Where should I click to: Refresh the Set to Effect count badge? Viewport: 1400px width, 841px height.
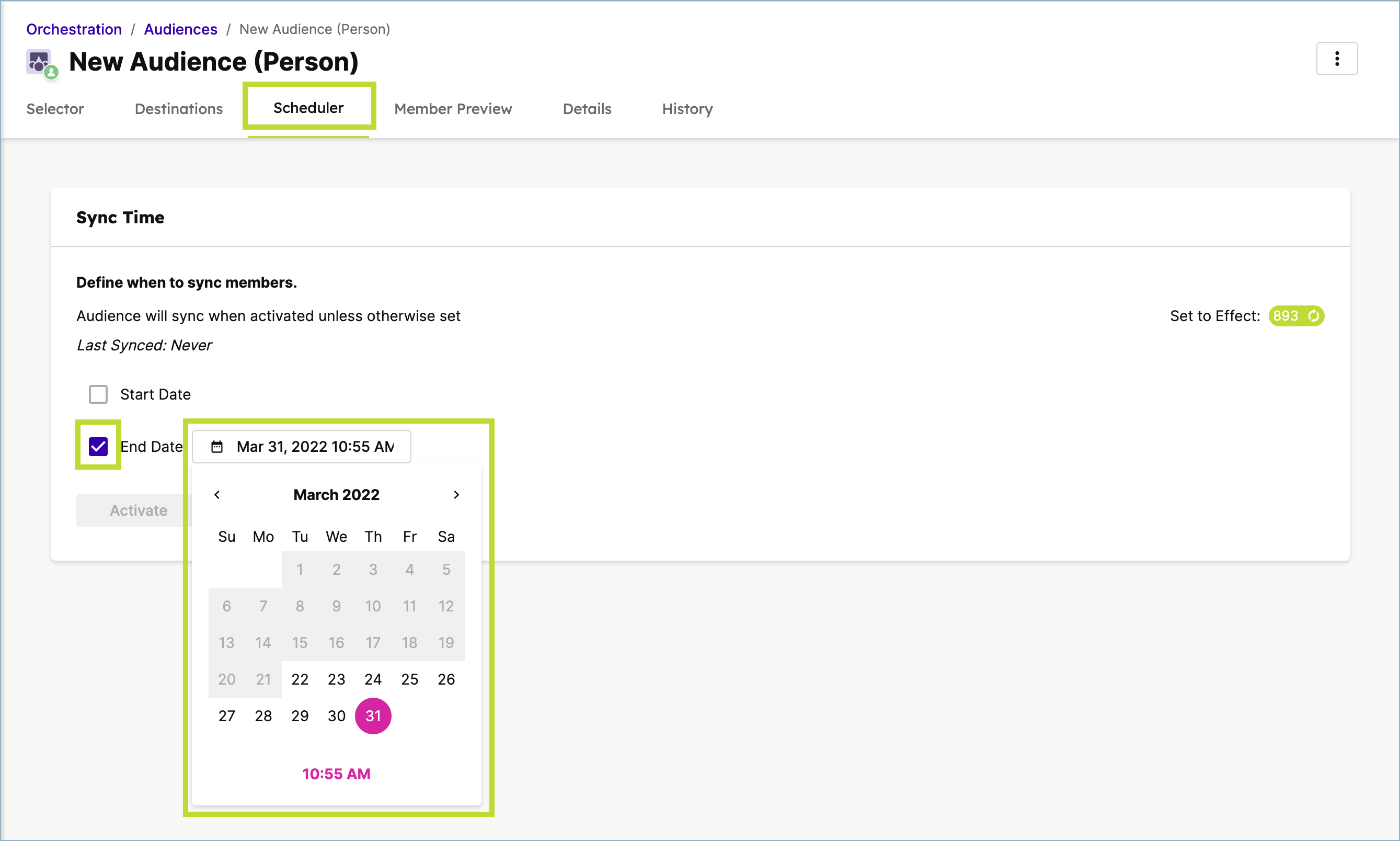[1313, 316]
